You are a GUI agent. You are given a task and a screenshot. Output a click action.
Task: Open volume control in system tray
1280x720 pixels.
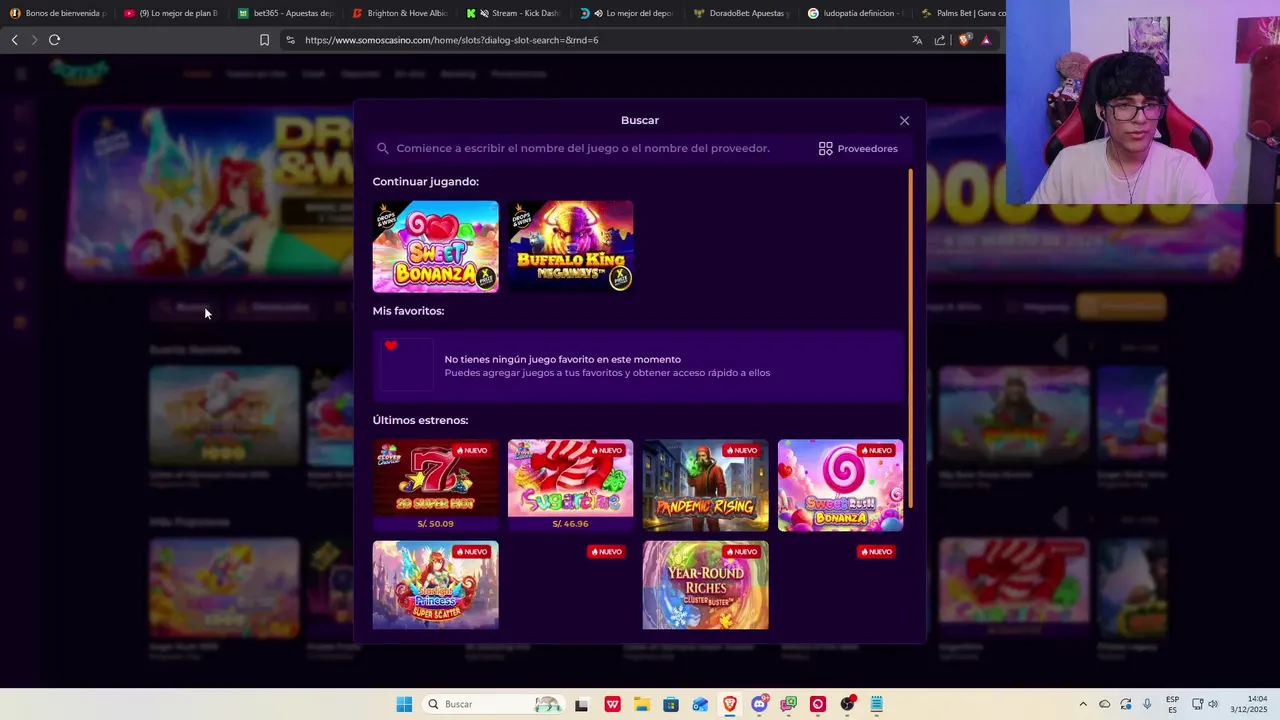point(1213,704)
